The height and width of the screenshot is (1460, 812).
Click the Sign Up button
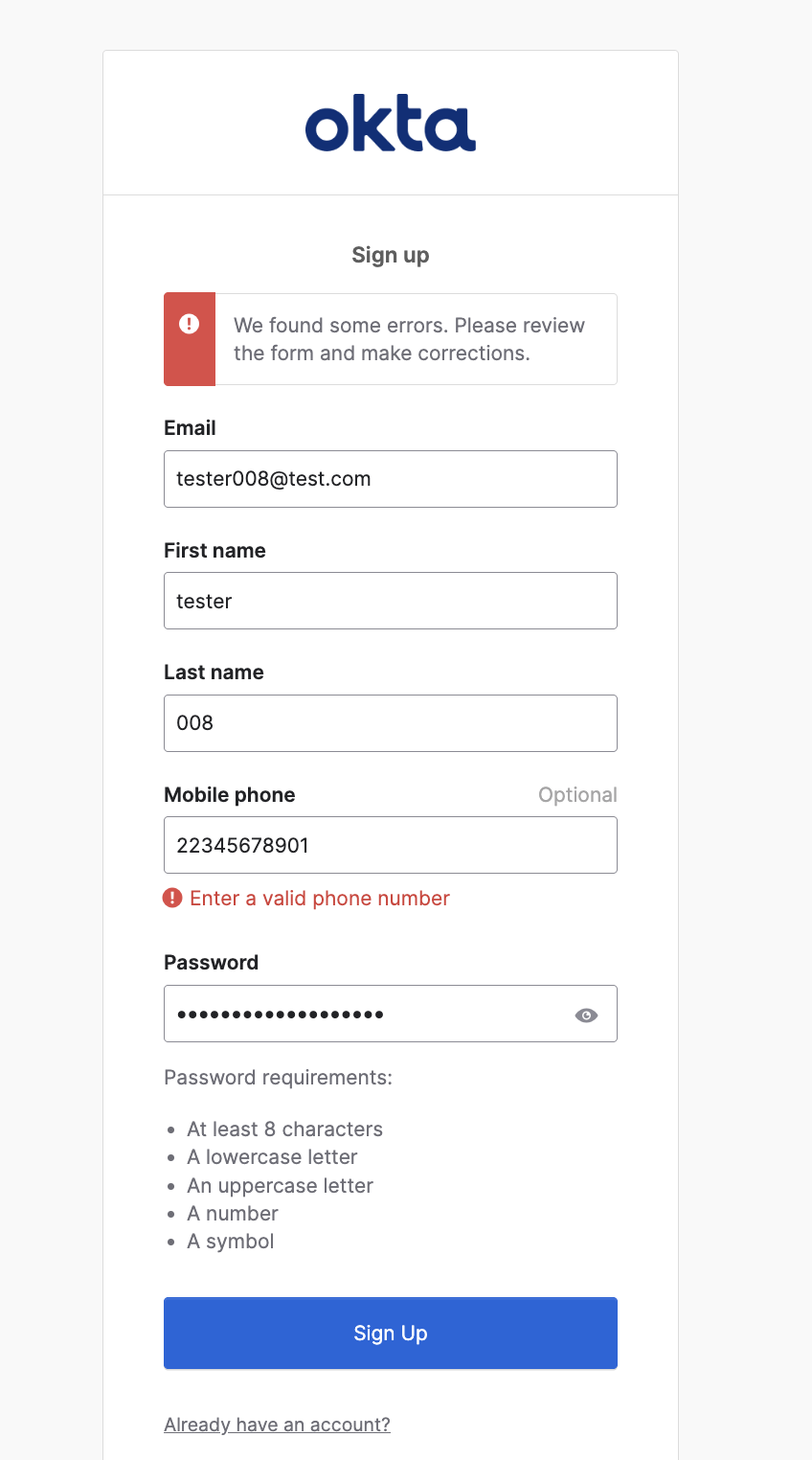(x=390, y=1333)
